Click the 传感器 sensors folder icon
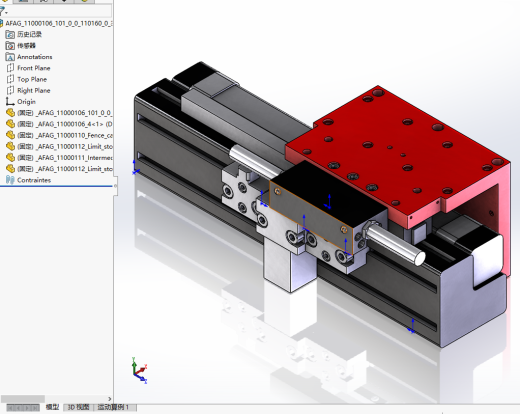Viewport: 520px width, 414px height. [10, 46]
